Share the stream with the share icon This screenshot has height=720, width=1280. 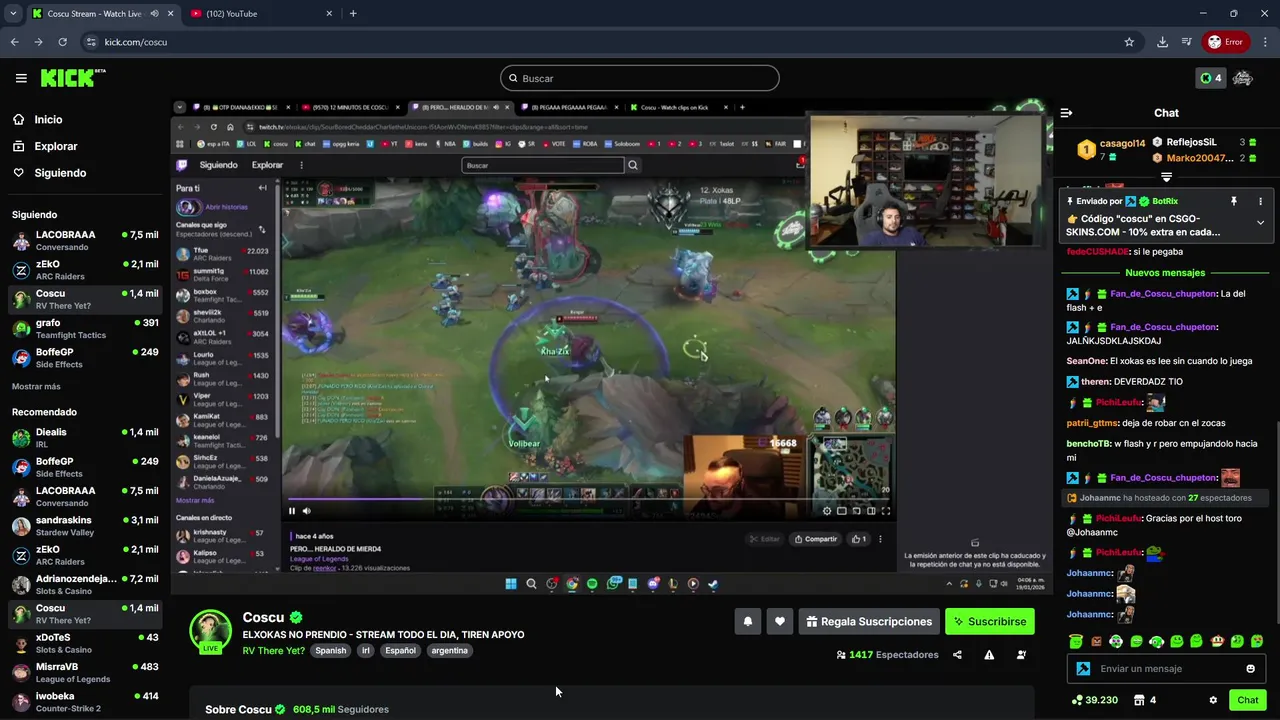click(x=957, y=655)
